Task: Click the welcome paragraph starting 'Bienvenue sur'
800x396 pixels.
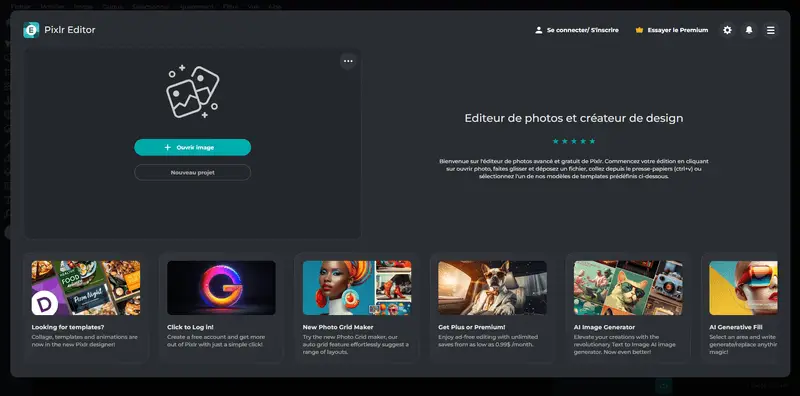Action: (x=573, y=169)
